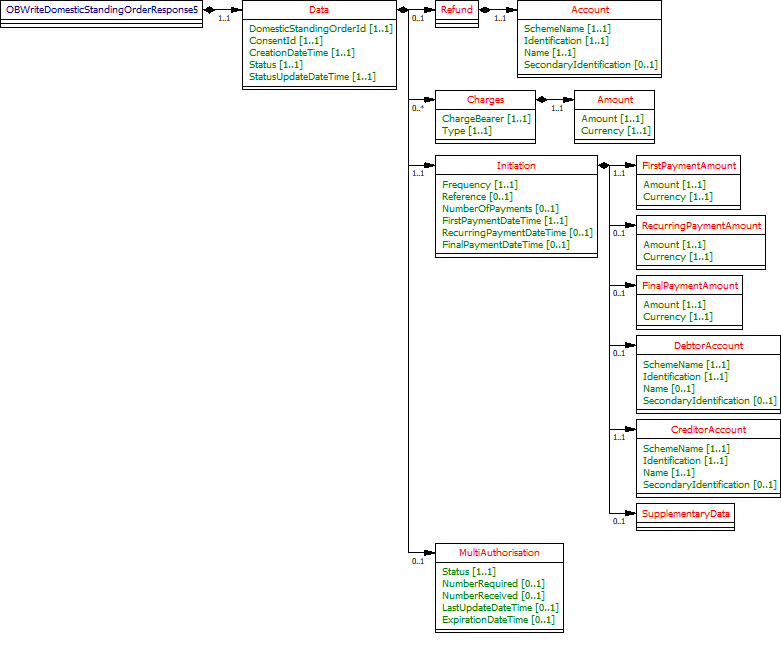Image resolution: width=781 pixels, height=650 pixels.
Task: Click the arrowhead pointing into DebtorAccount box
Action: (x=630, y=345)
